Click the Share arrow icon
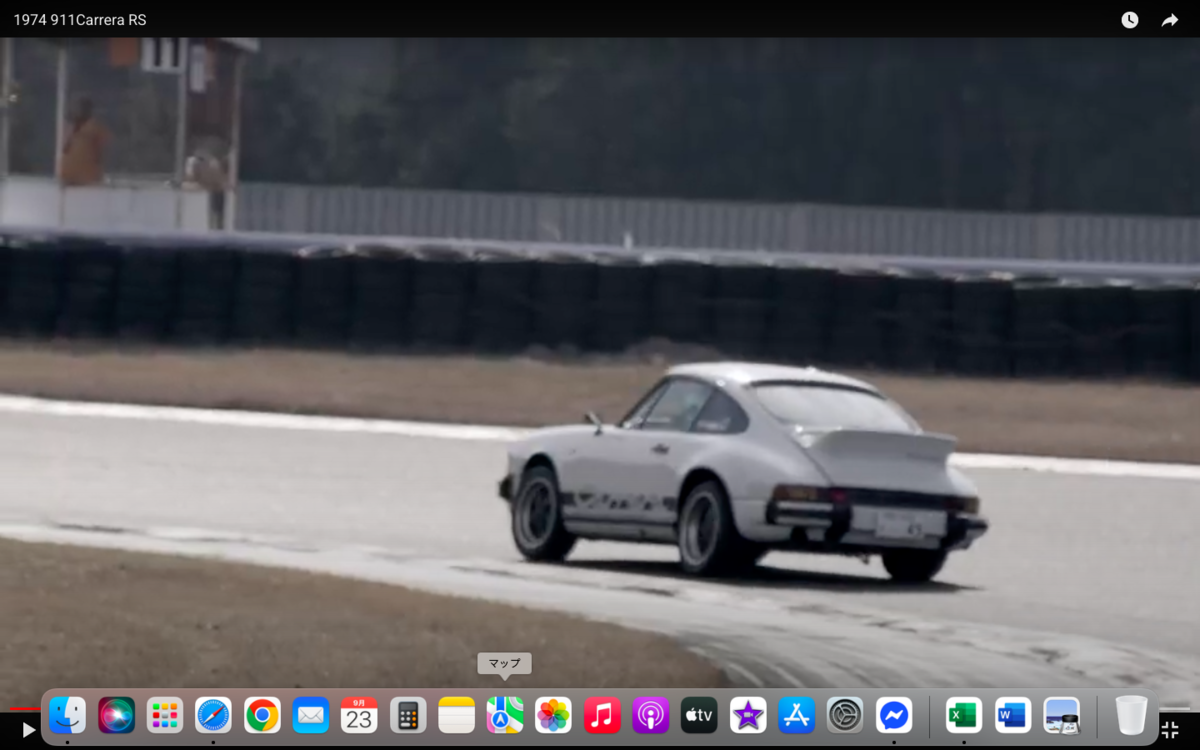Screen dimensions: 1200x750 [x=1170, y=20]
